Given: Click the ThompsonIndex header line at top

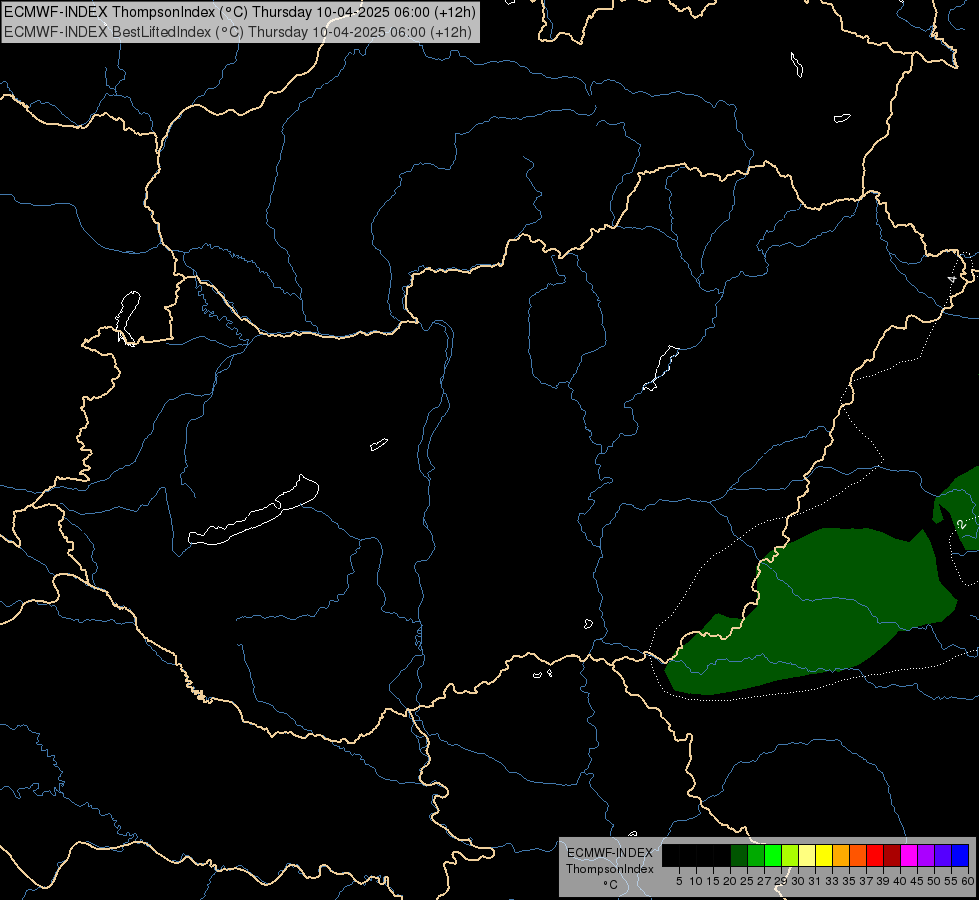Looking at the screenshot, I should pyautogui.click(x=240, y=11).
